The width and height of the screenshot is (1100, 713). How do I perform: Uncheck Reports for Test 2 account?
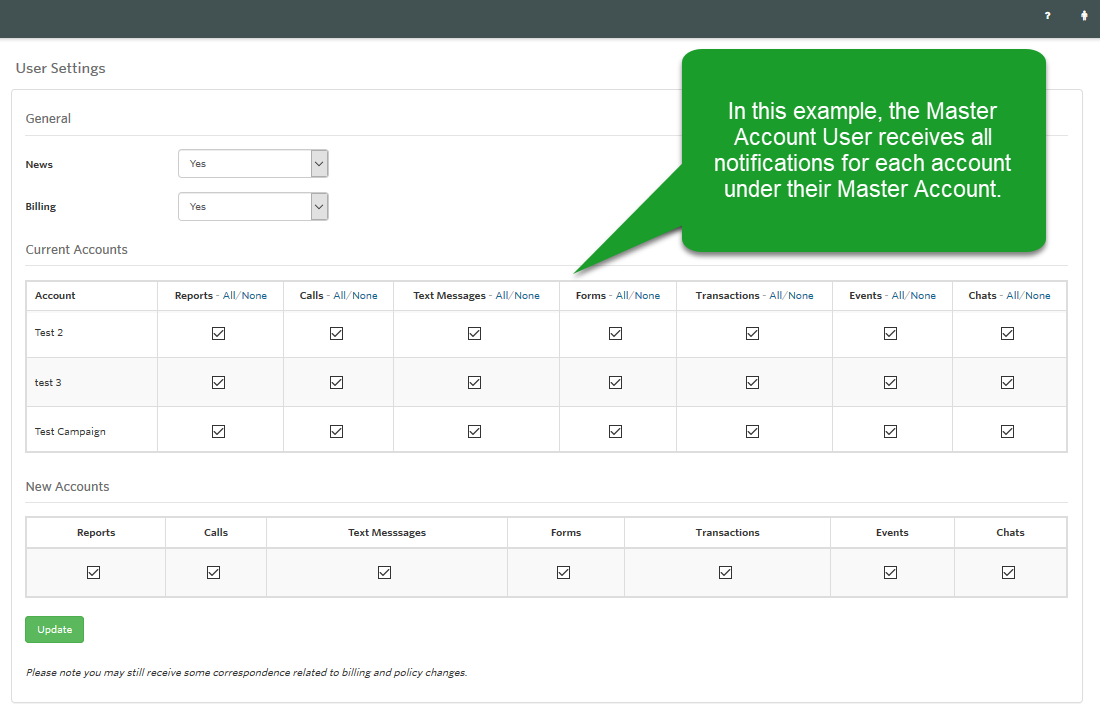pyautogui.click(x=218, y=334)
